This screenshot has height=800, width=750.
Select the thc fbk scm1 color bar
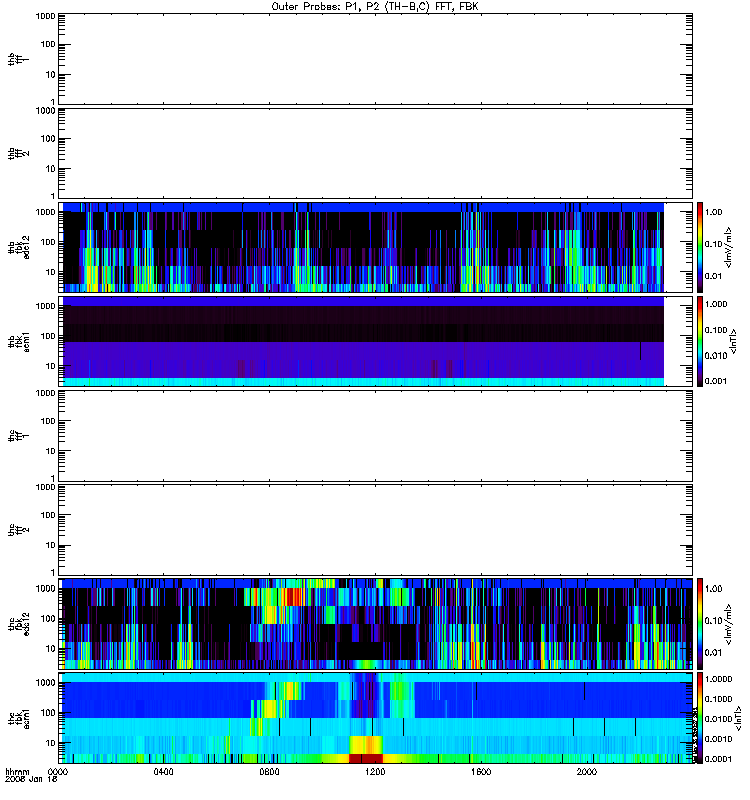point(700,718)
